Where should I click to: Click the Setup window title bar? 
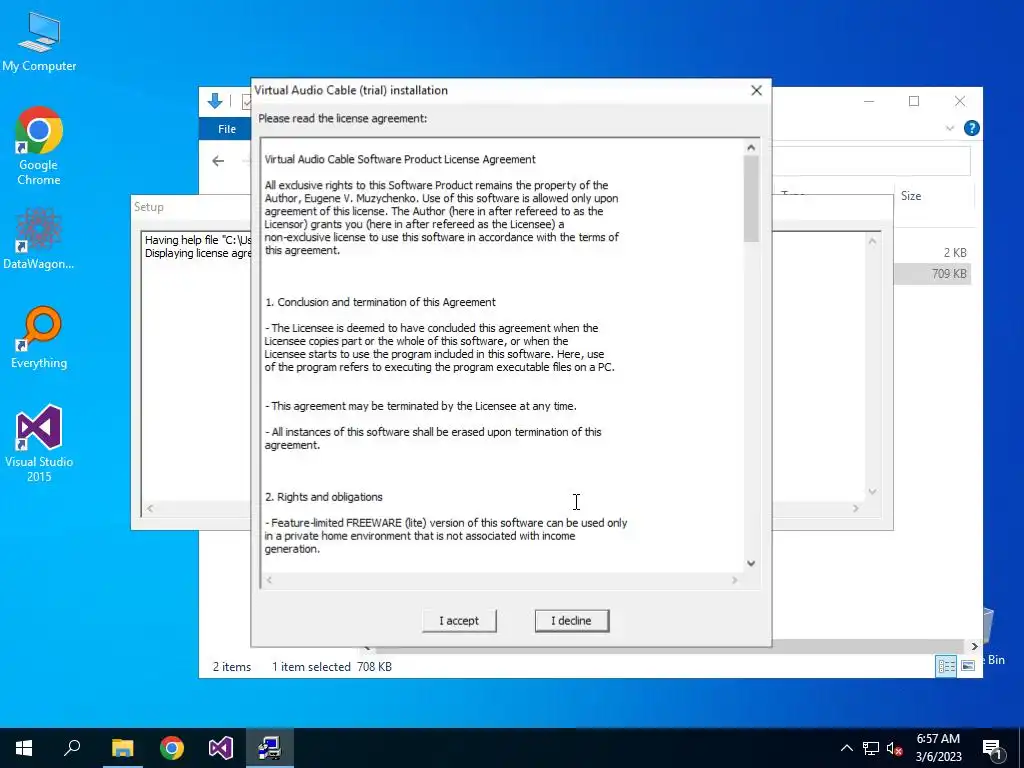(x=191, y=207)
